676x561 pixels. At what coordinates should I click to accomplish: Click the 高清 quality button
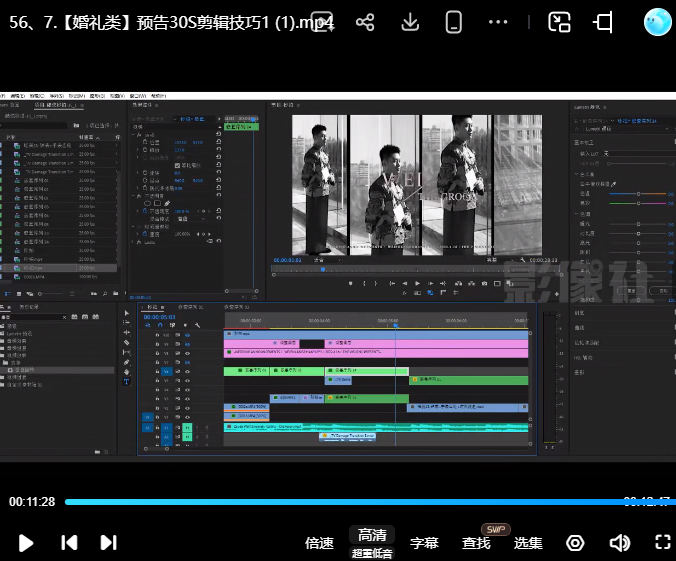pos(372,536)
